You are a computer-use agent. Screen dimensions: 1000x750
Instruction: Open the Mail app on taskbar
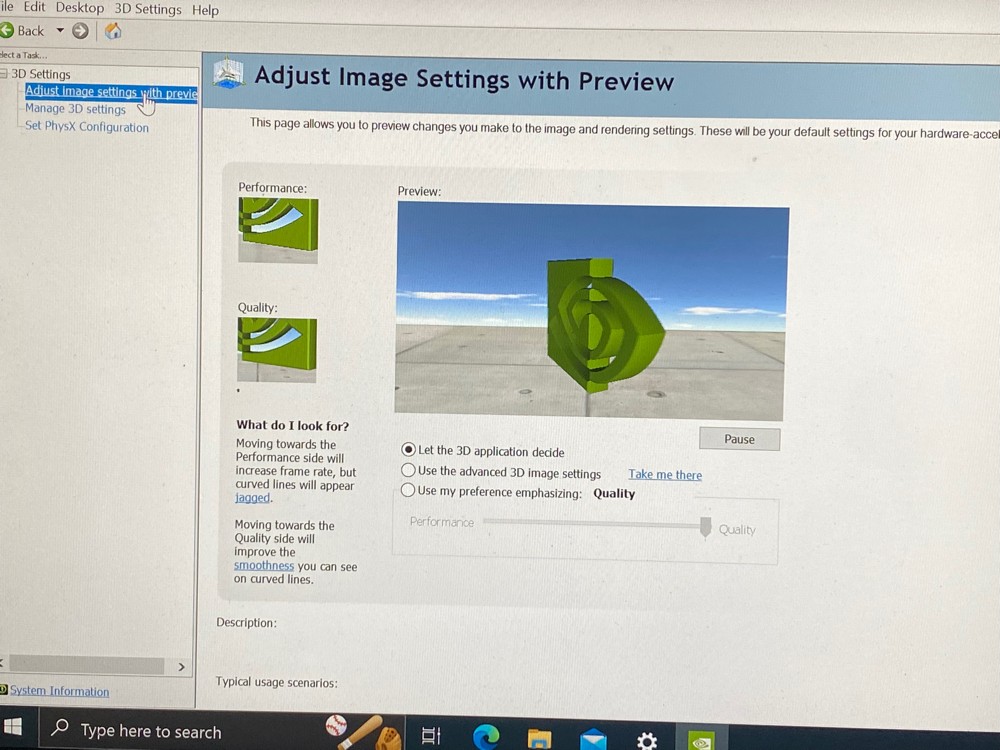tap(593, 739)
